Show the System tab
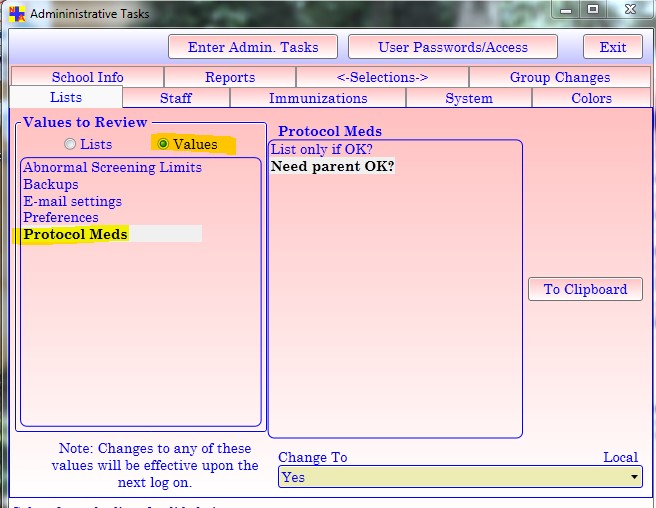 [x=469, y=98]
